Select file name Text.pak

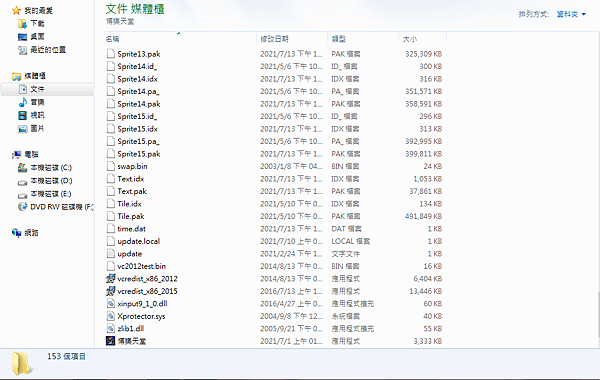click(132, 191)
